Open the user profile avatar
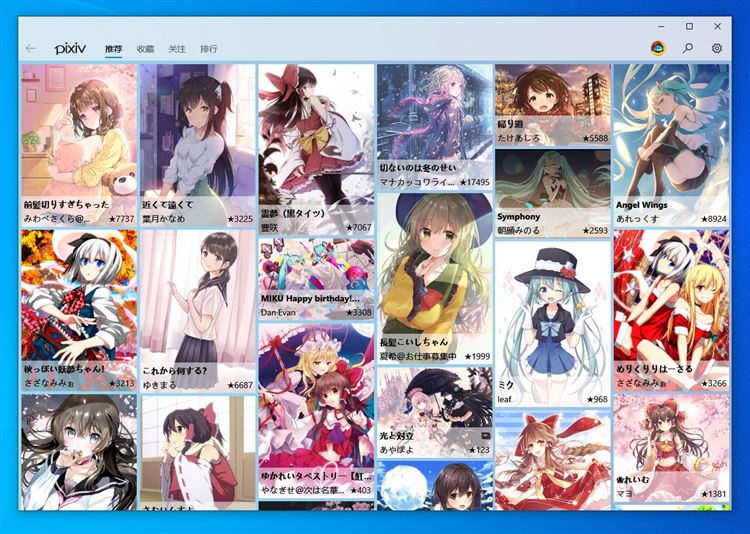The width and height of the screenshot is (750, 534). coord(659,48)
